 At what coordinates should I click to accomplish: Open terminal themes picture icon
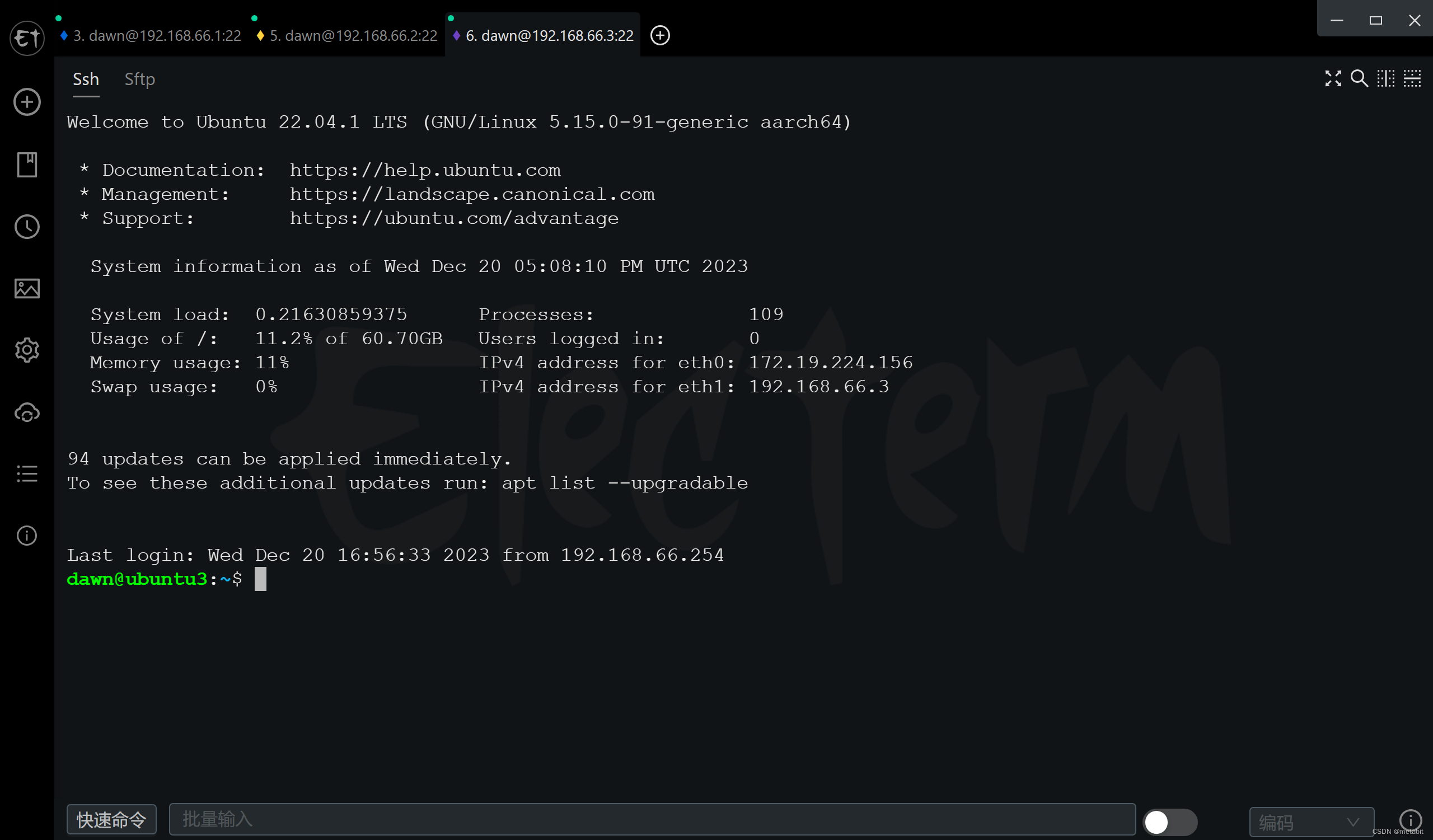coord(27,289)
